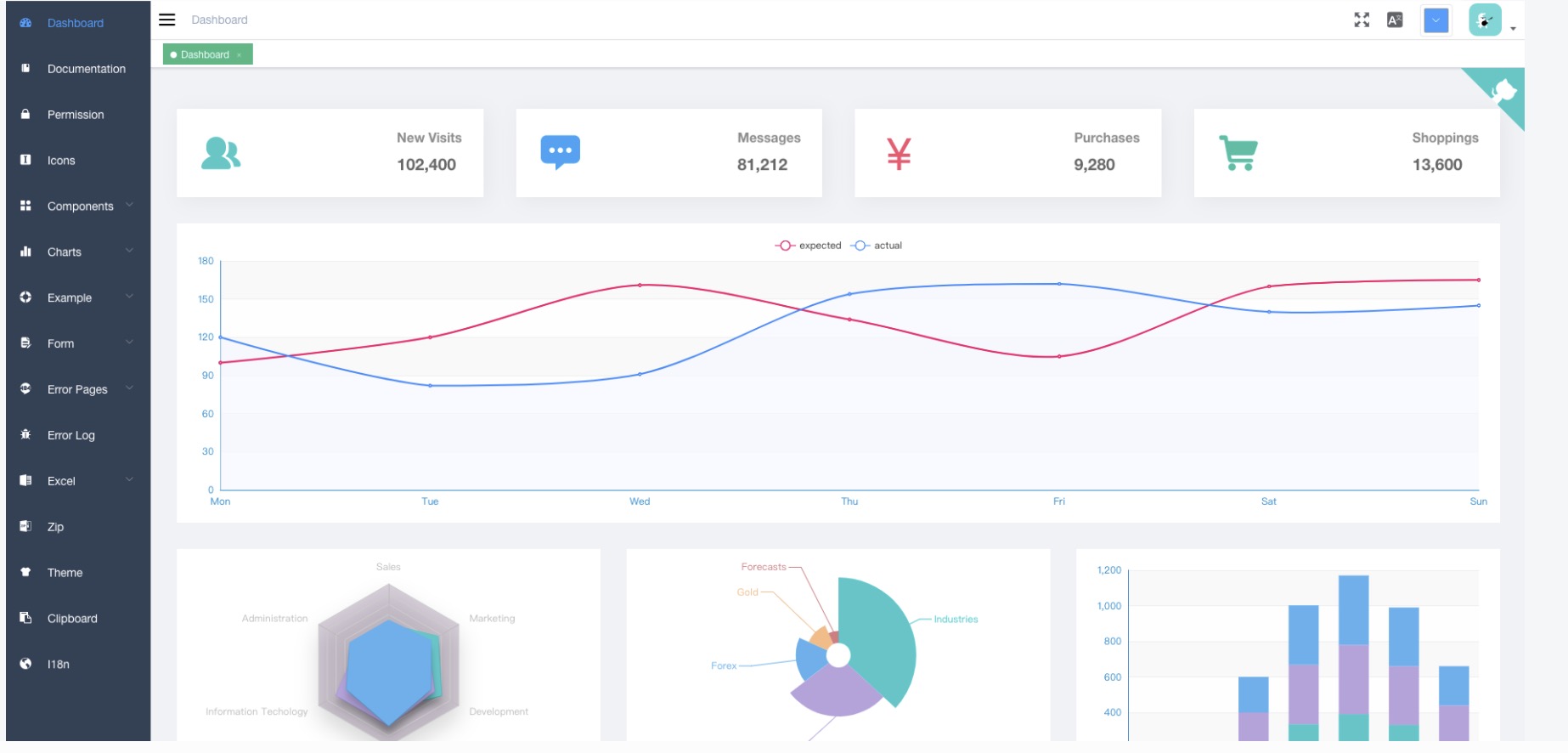Screen dimensions: 1568x753
Task: Expand the Excel submenu chevron
Action: point(130,479)
